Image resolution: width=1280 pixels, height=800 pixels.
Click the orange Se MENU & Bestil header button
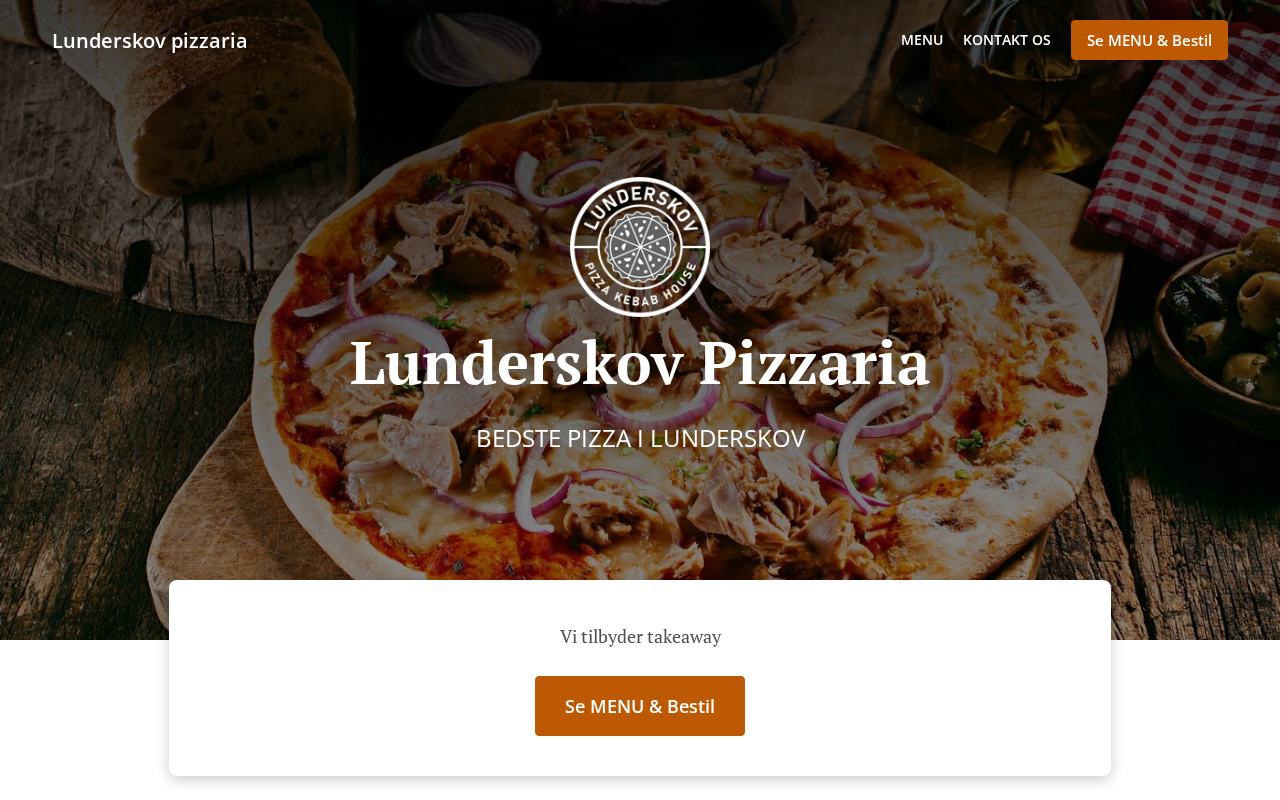(1149, 40)
